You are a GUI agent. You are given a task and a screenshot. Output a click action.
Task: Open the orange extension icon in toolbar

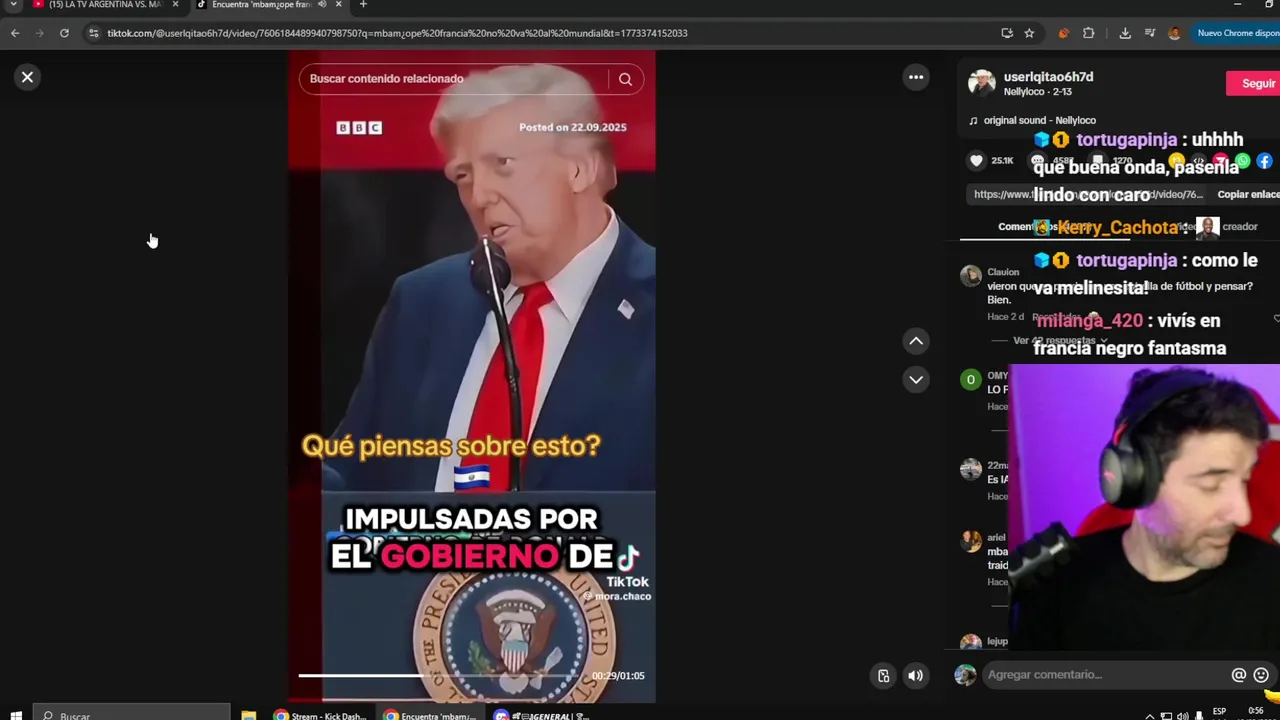point(1063,33)
